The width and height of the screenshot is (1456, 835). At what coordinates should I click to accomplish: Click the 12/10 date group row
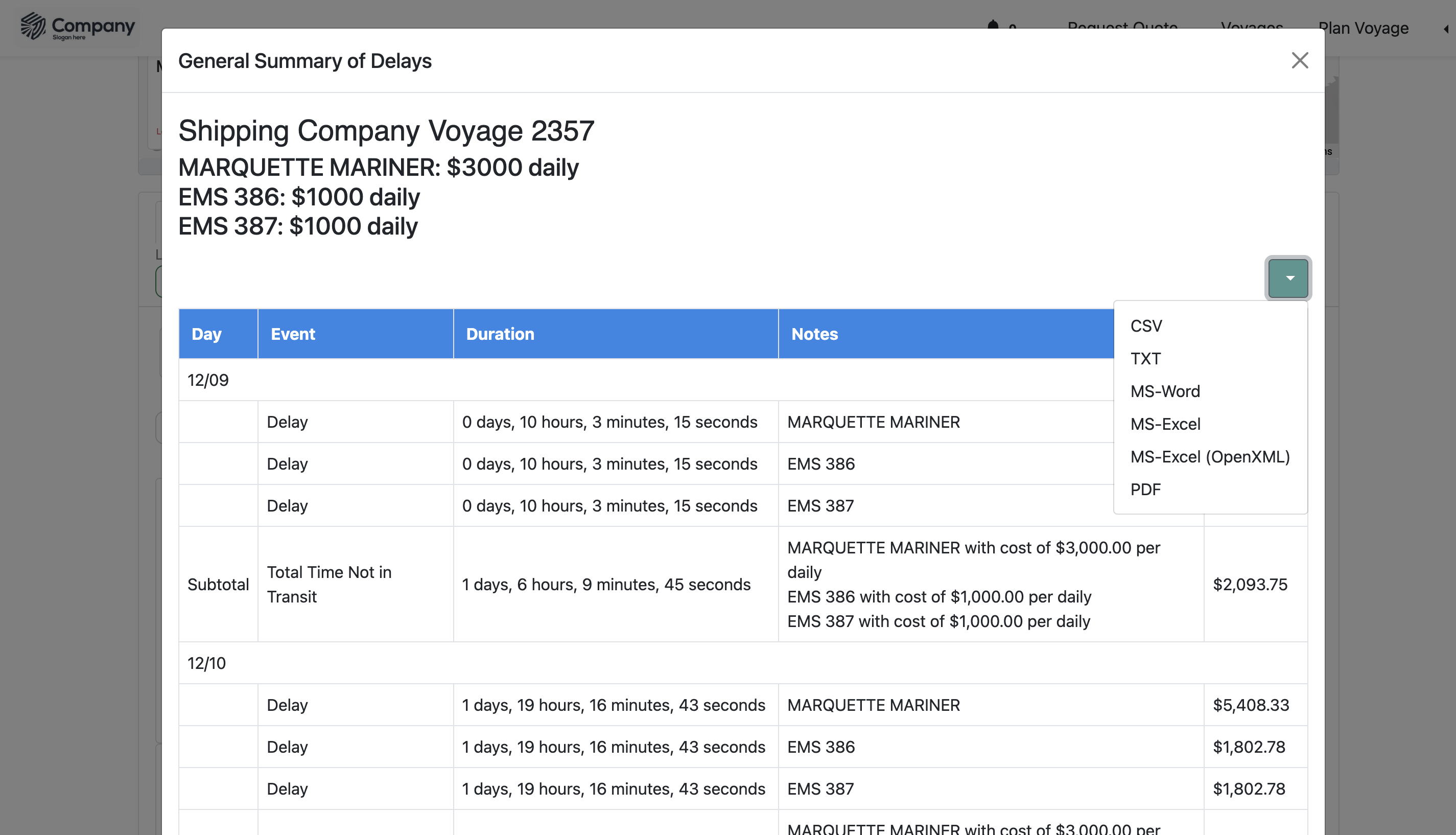[x=207, y=663]
